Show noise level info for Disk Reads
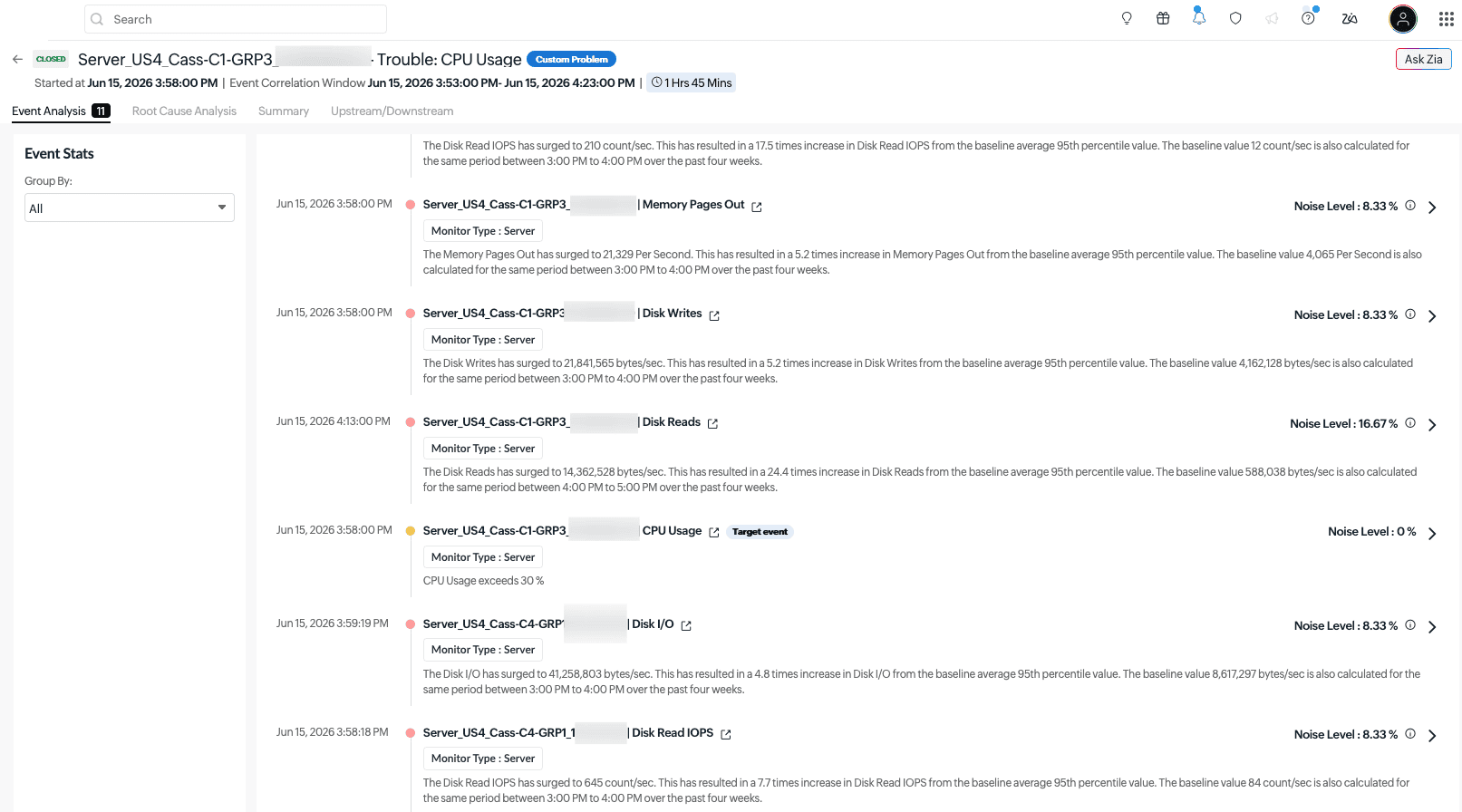This screenshot has width=1462, height=812. (1410, 423)
